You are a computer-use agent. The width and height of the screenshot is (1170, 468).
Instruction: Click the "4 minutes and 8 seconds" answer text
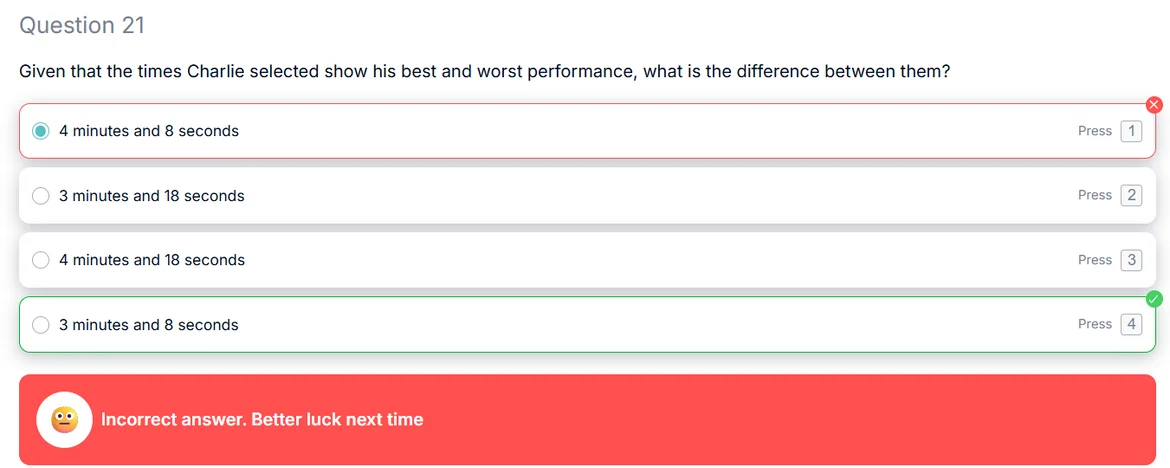(149, 131)
